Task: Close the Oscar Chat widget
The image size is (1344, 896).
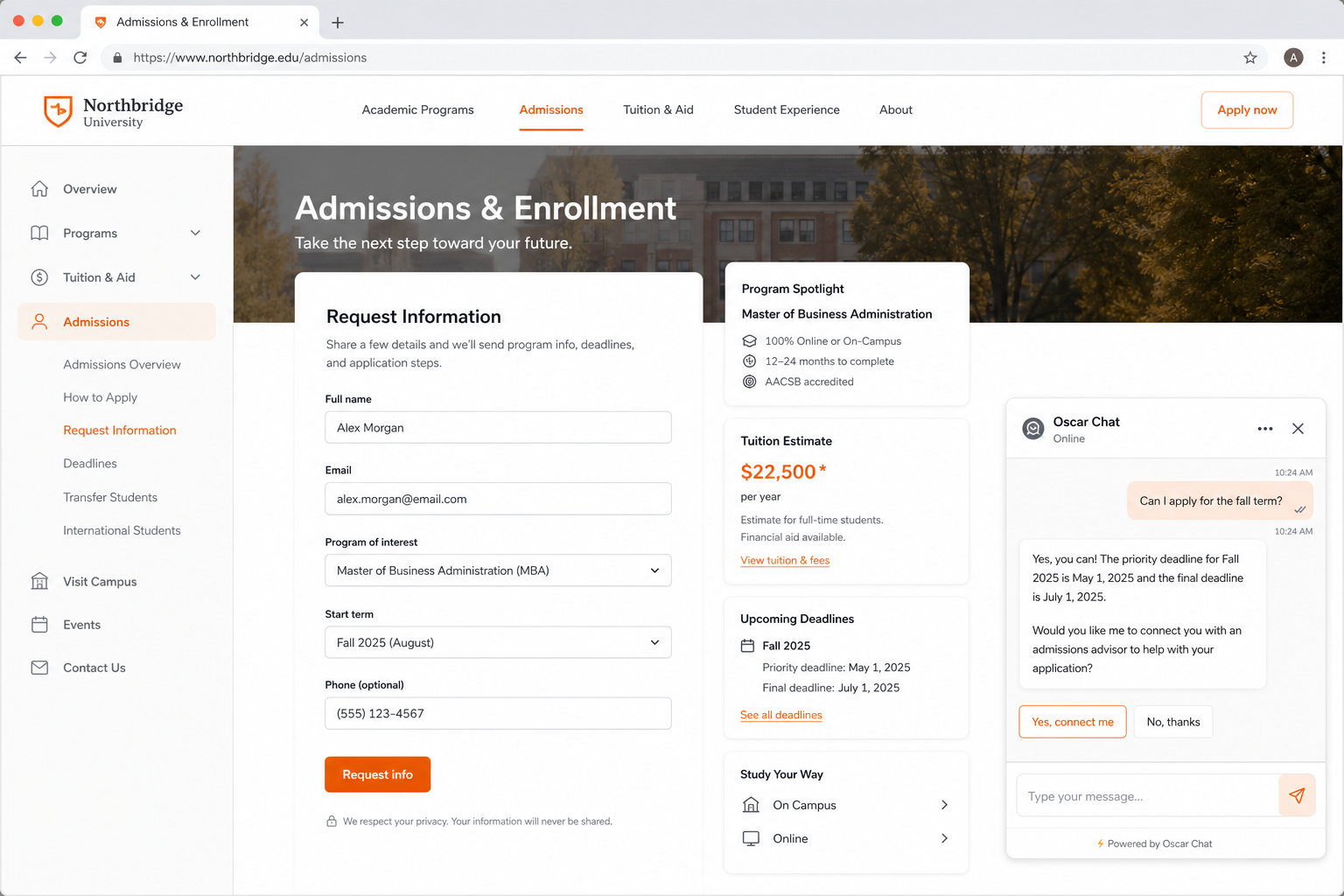Action: point(1298,429)
